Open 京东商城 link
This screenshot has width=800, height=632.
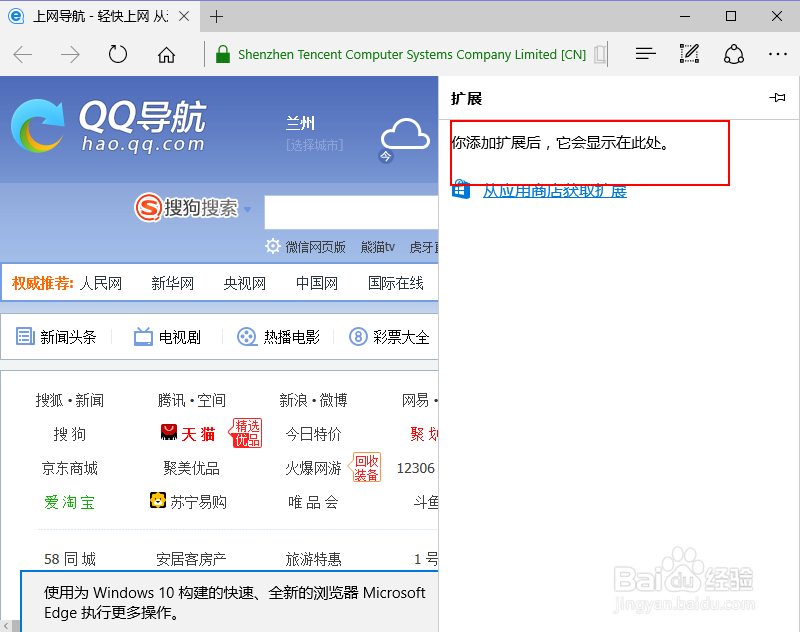tap(70, 468)
